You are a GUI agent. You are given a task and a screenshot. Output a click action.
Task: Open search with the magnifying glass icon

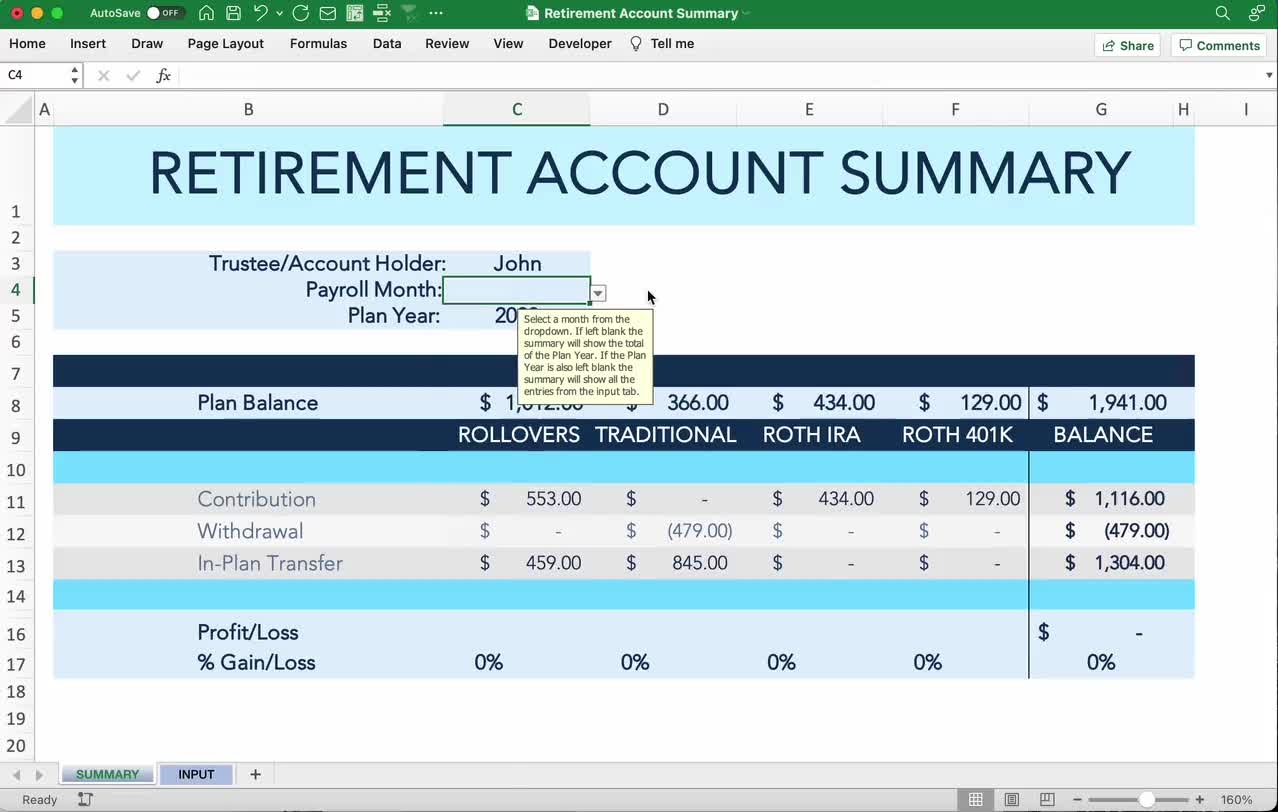click(1222, 13)
